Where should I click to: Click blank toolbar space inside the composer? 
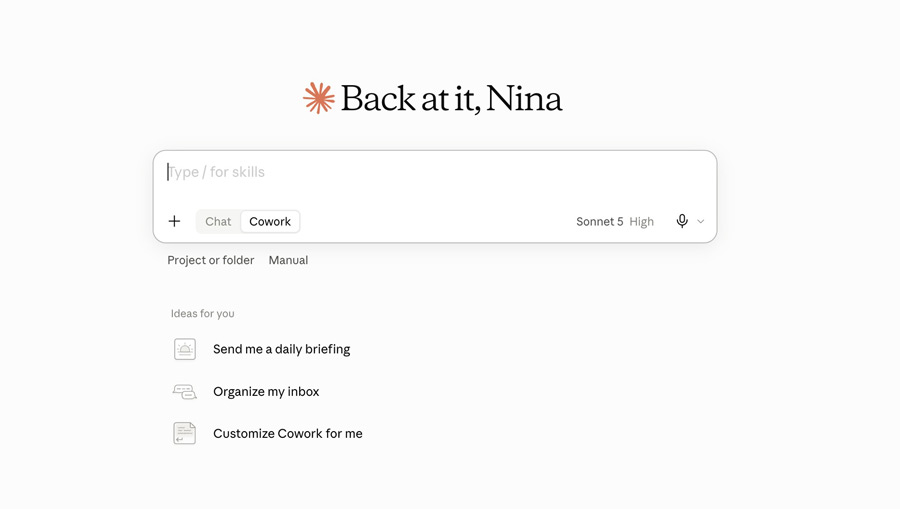point(436,222)
